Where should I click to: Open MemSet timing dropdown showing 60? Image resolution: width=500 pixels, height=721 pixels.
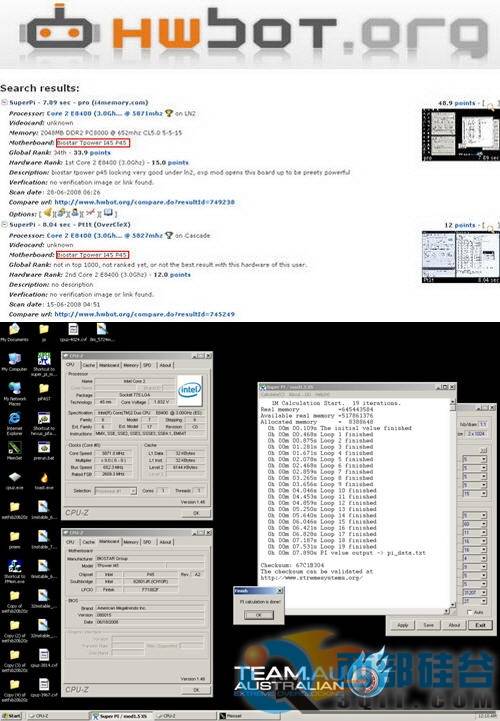(x=474, y=524)
